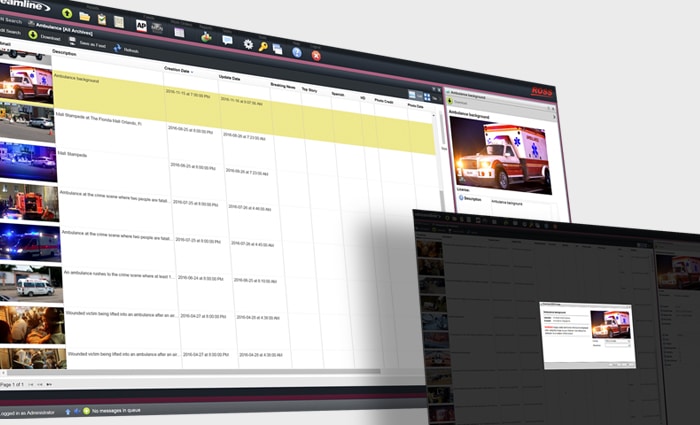Image resolution: width=700 pixels, height=425 pixels.
Task: Open the AP feed icon
Action: (x=141, y=25)
